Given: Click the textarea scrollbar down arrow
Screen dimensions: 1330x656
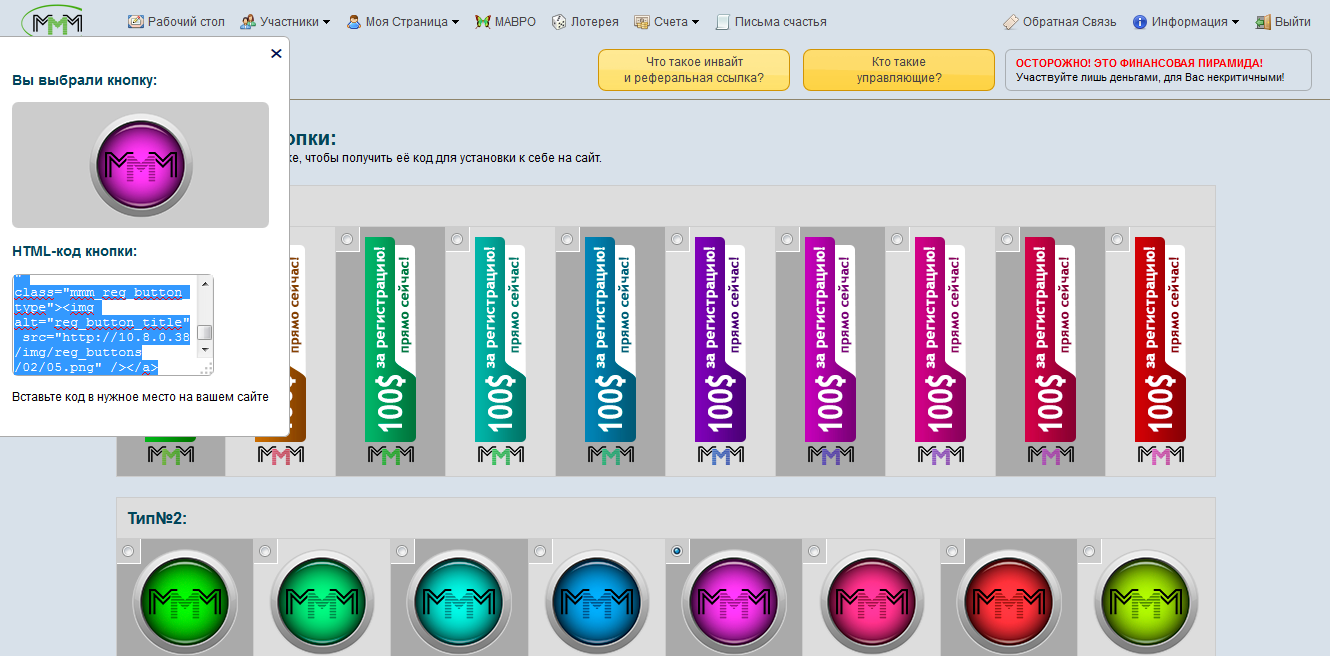Looking at the screenshot, I should tap(205, 350).
